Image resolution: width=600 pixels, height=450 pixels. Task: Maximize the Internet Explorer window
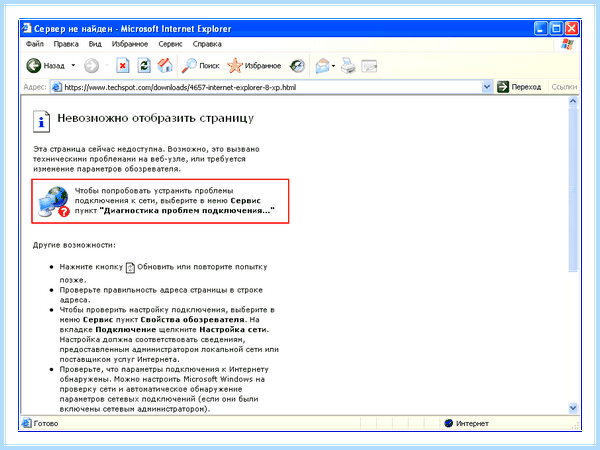(556, 29)
